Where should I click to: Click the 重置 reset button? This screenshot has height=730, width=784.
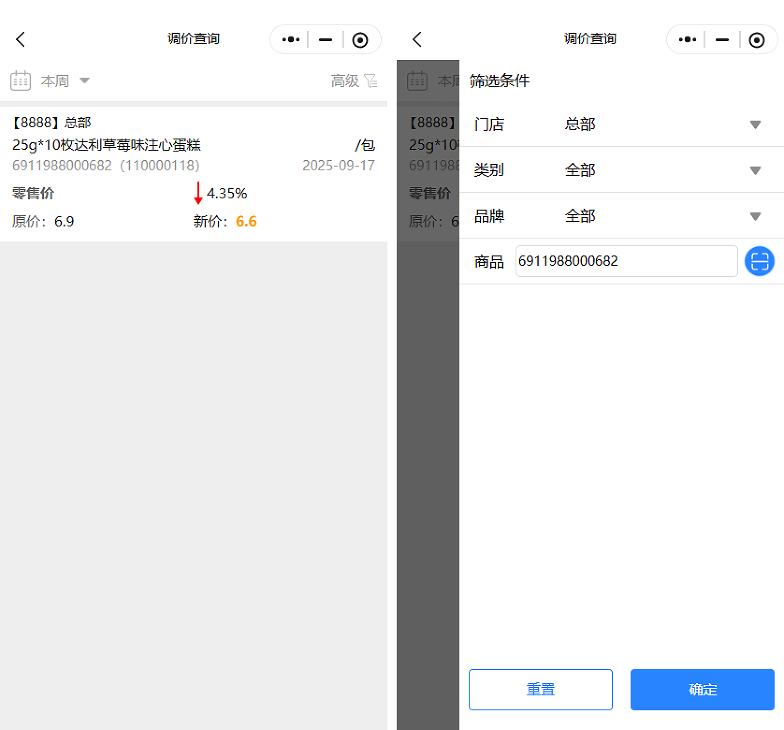[541, 689]
